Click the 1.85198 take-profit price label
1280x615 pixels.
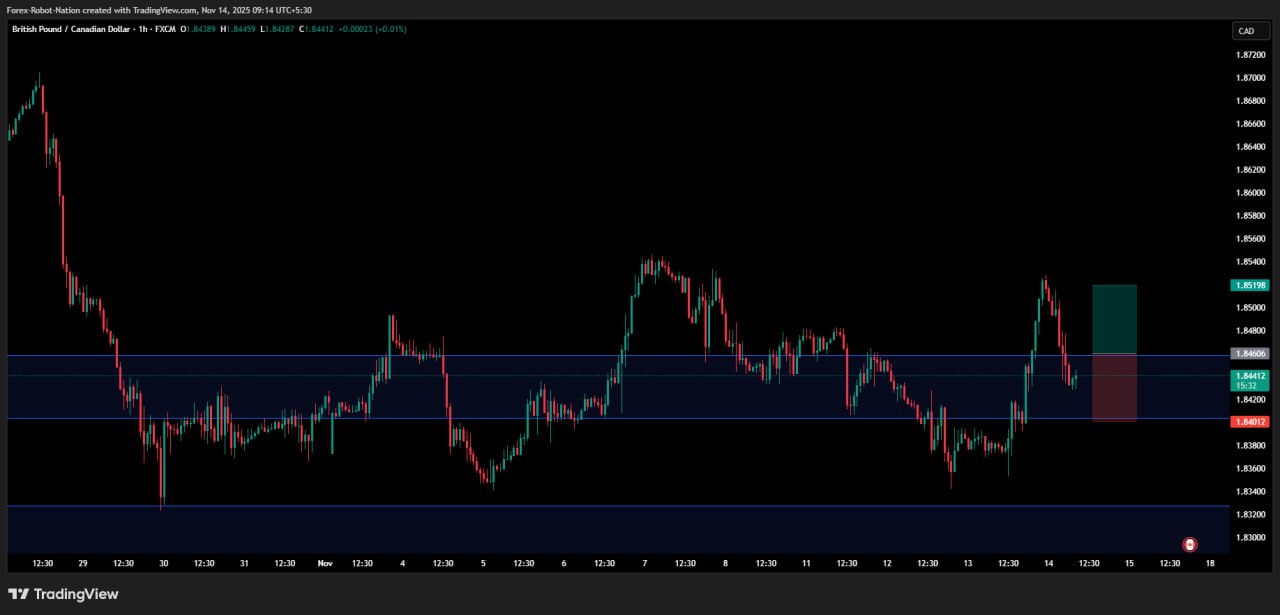(1250, 285)
